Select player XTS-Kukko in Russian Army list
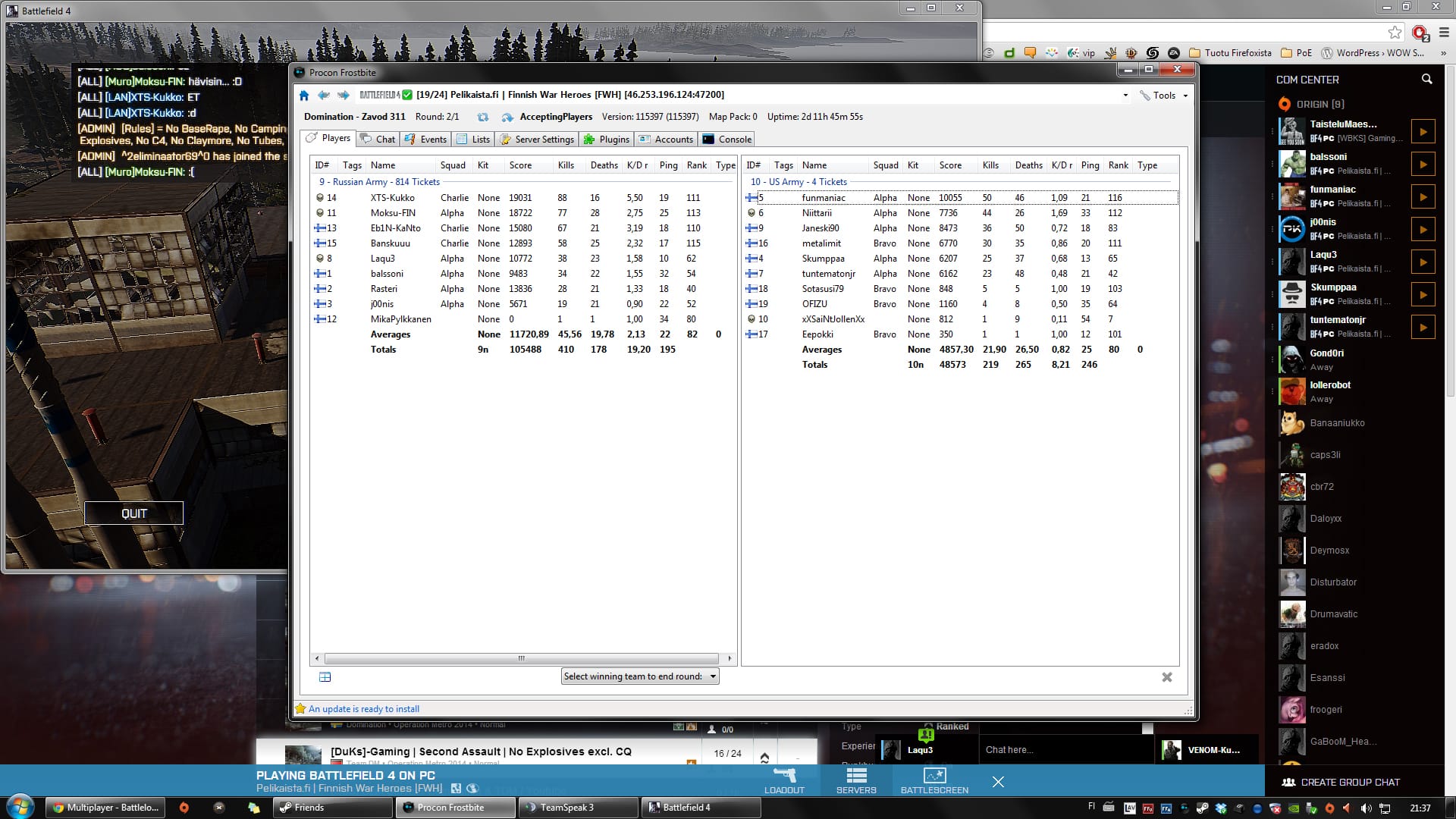 [x=523, y=198]
